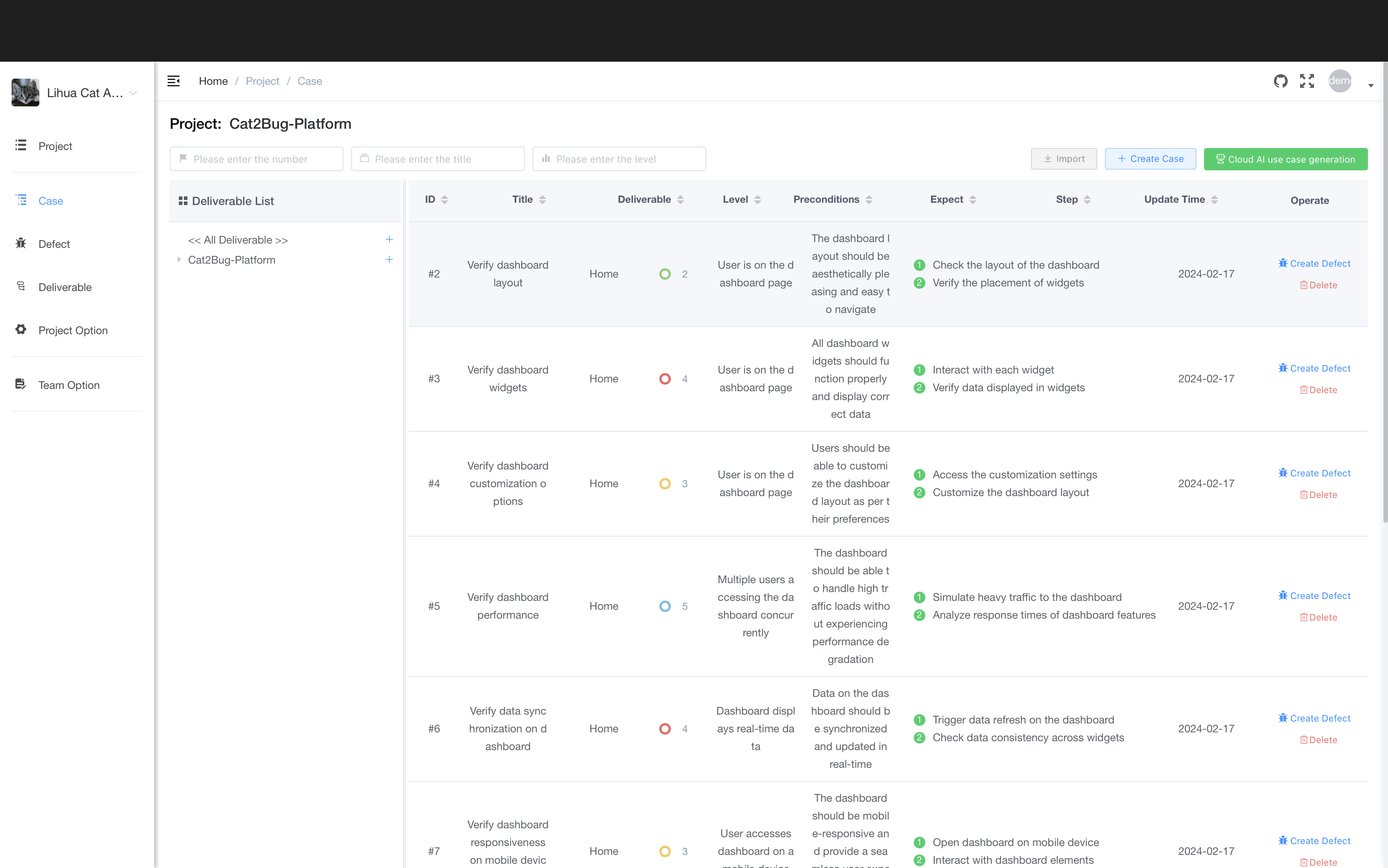
Task: Click the Import button
Action: [x=1063, y=159]
